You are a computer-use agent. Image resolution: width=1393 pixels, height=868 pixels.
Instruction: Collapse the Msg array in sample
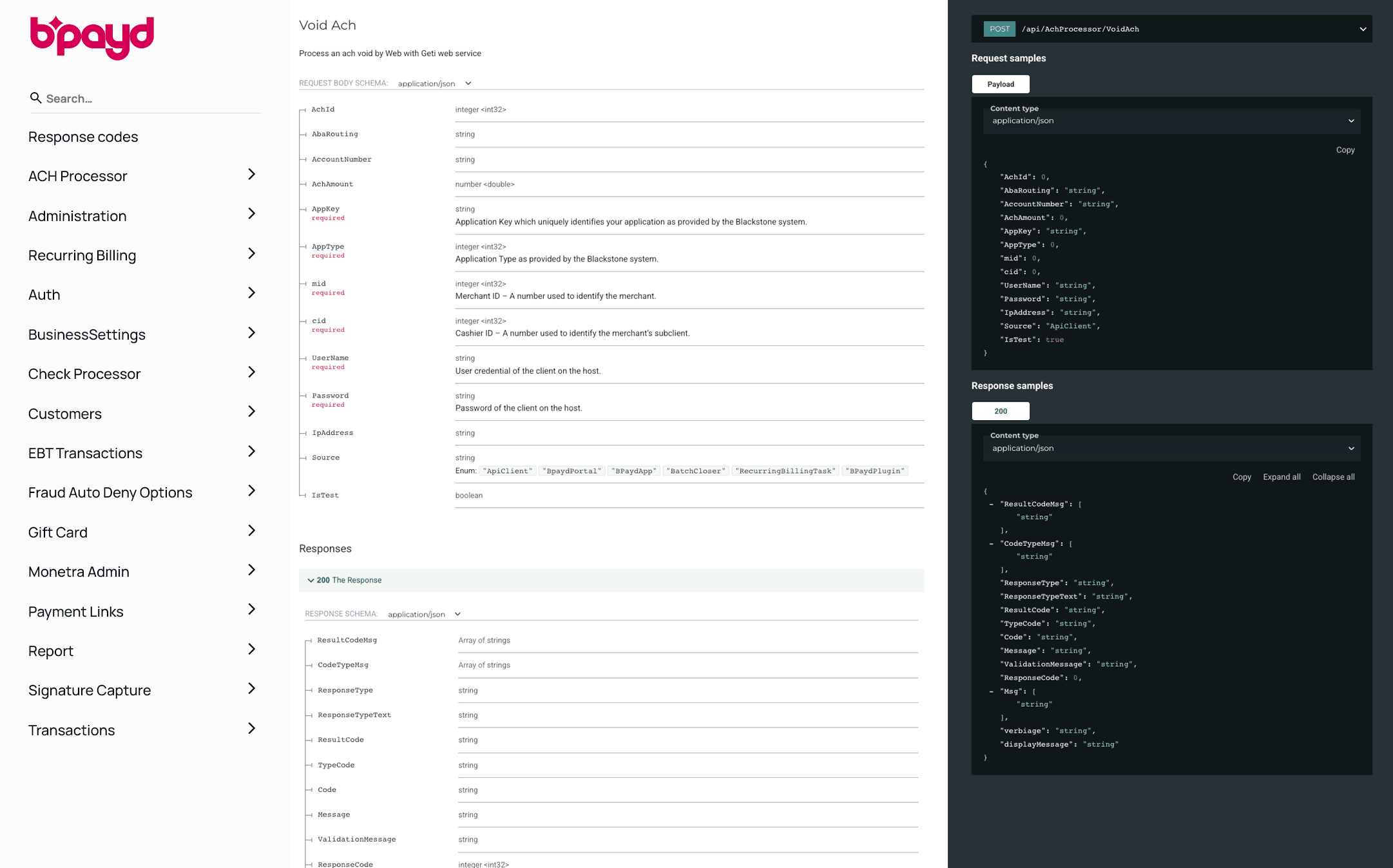coord(991,691)
